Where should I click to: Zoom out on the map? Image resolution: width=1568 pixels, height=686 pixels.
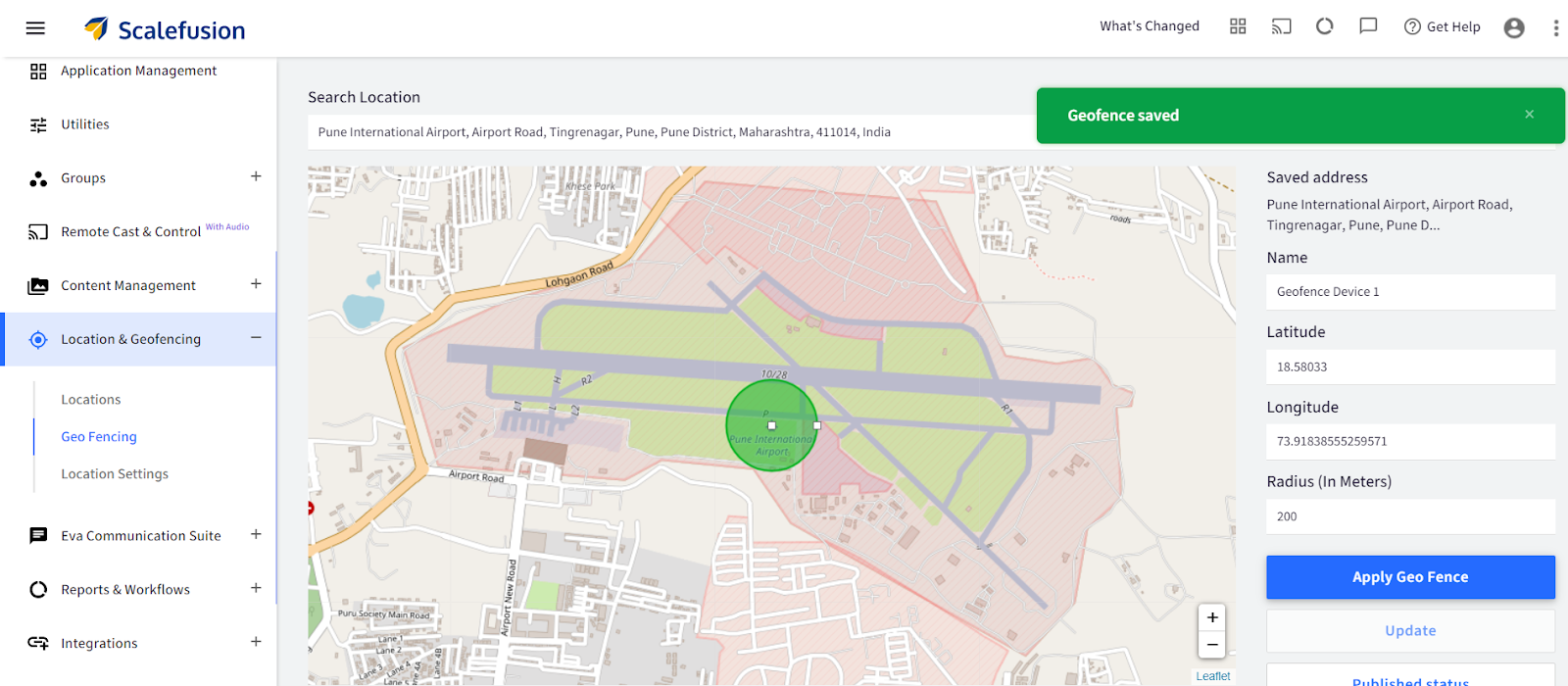pyautogui.click(x=1212, y=644)
